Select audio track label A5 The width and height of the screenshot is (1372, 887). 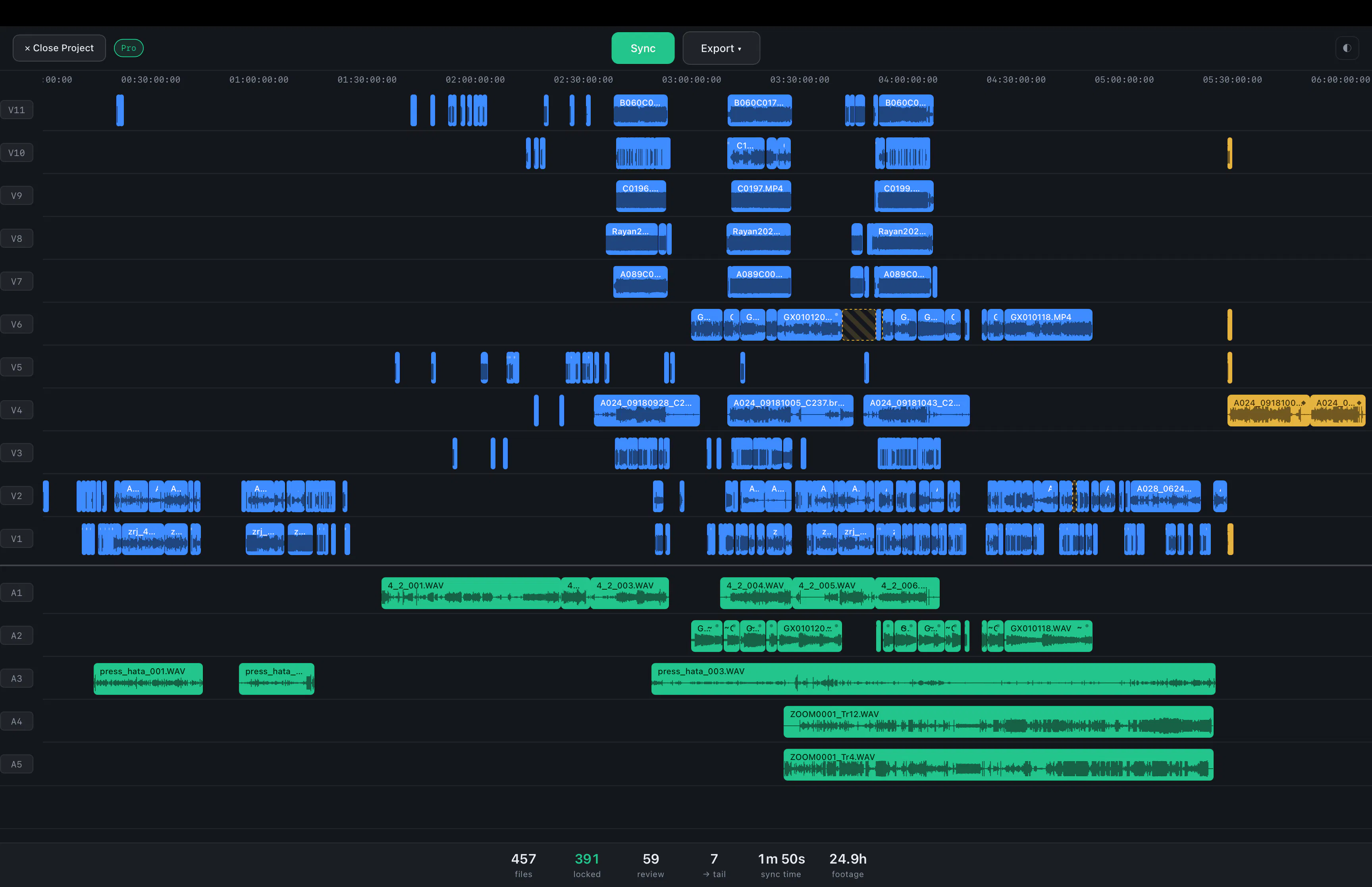point(17,764)
